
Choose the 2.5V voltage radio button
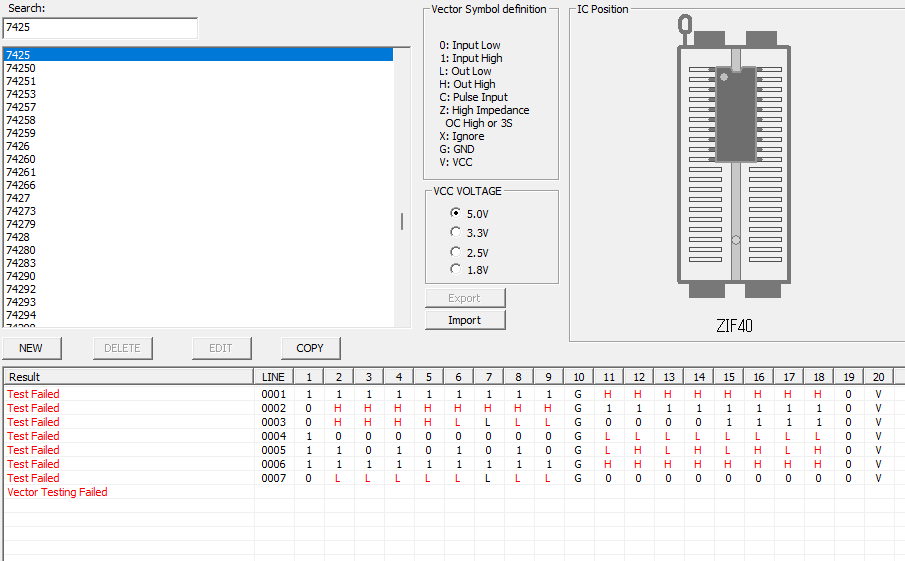[x=456, y=252]
